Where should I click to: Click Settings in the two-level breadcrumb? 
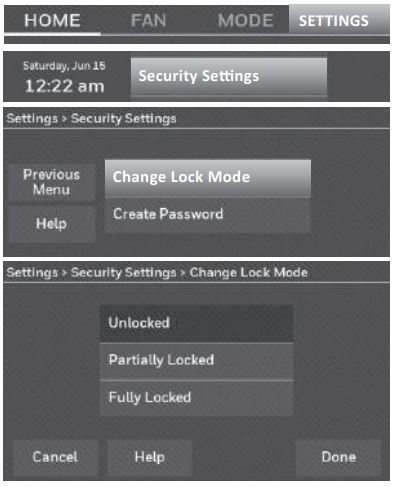32,119
